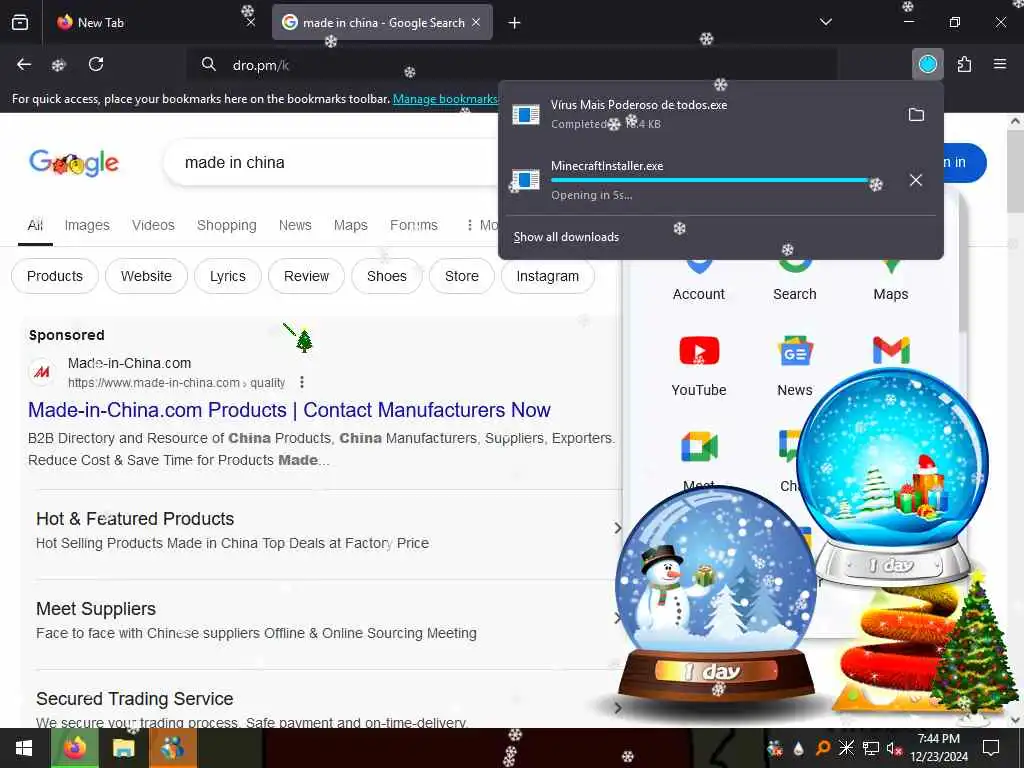Open a new tab with the plus button

515,23
